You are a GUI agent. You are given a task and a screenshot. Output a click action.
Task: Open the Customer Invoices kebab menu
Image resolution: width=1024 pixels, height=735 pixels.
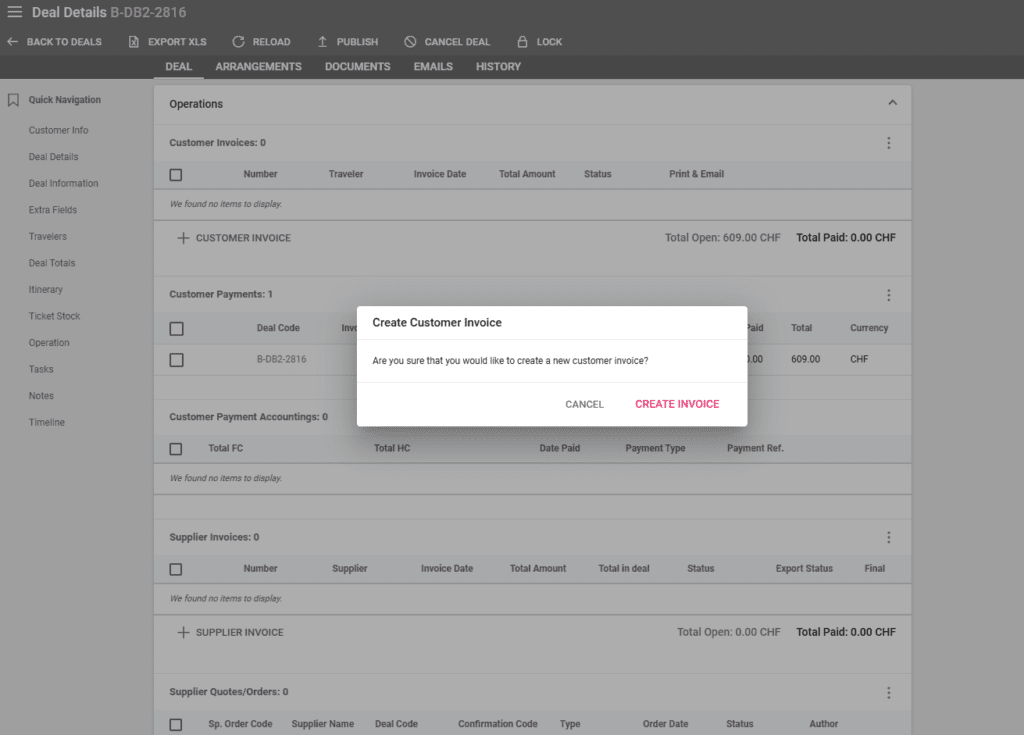[x=888, y=142]
